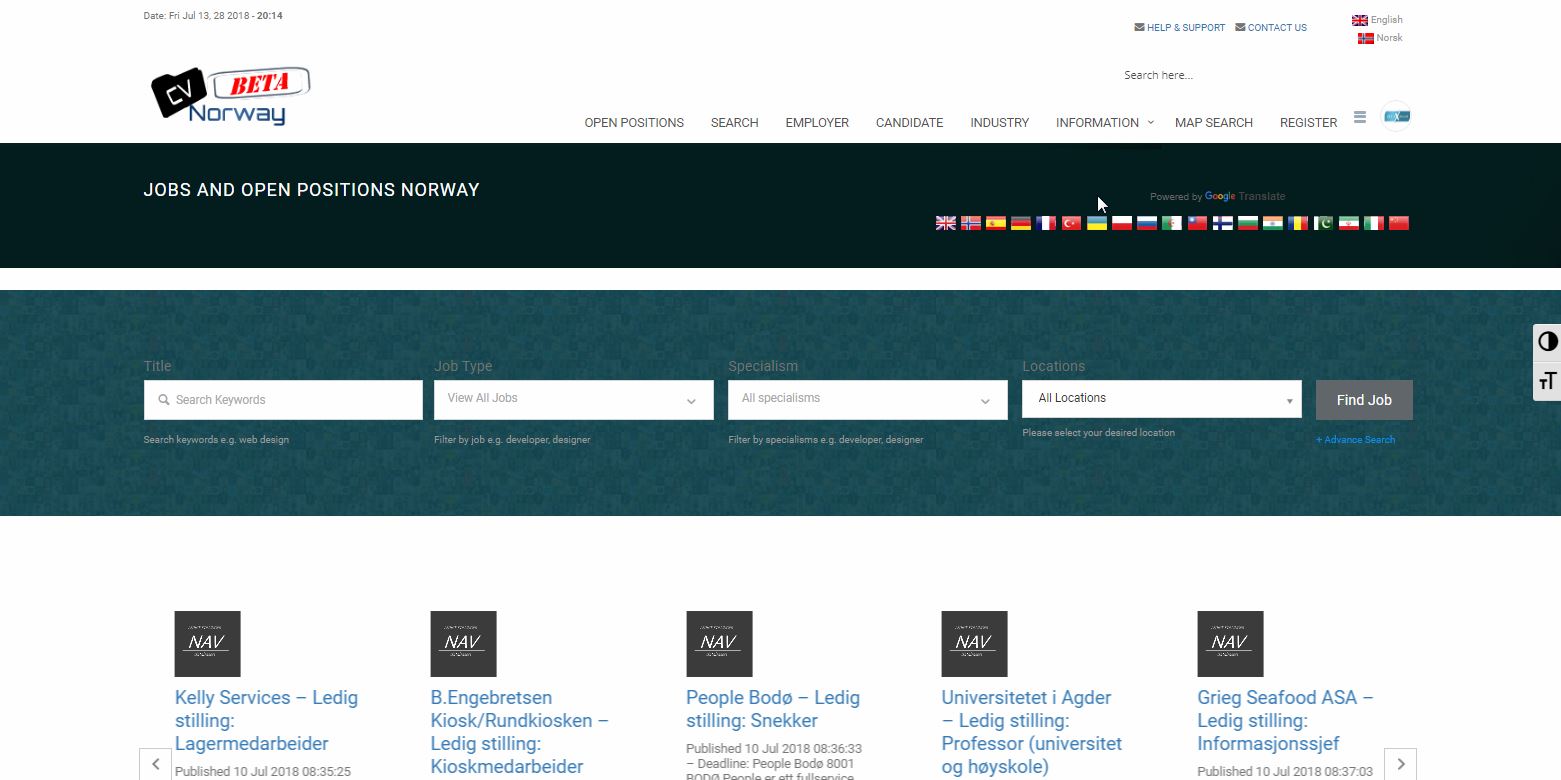Open the Help & Support link
This screenshot has width=1561, height=780.
1180,28
